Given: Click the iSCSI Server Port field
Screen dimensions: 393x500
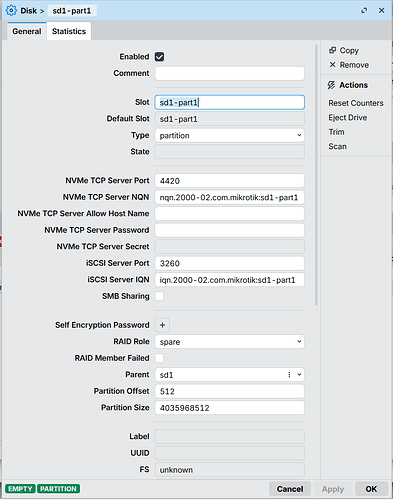Looking at the screenshot, I should pyautogui.click(x=230, y=263).
